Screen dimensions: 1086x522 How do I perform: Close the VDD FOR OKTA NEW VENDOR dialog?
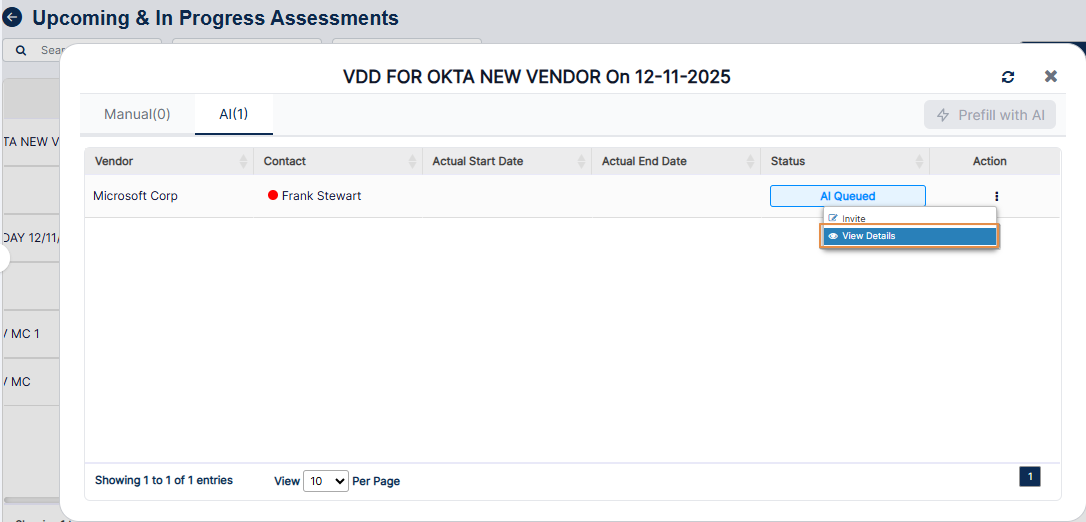tap(1051, 76)
